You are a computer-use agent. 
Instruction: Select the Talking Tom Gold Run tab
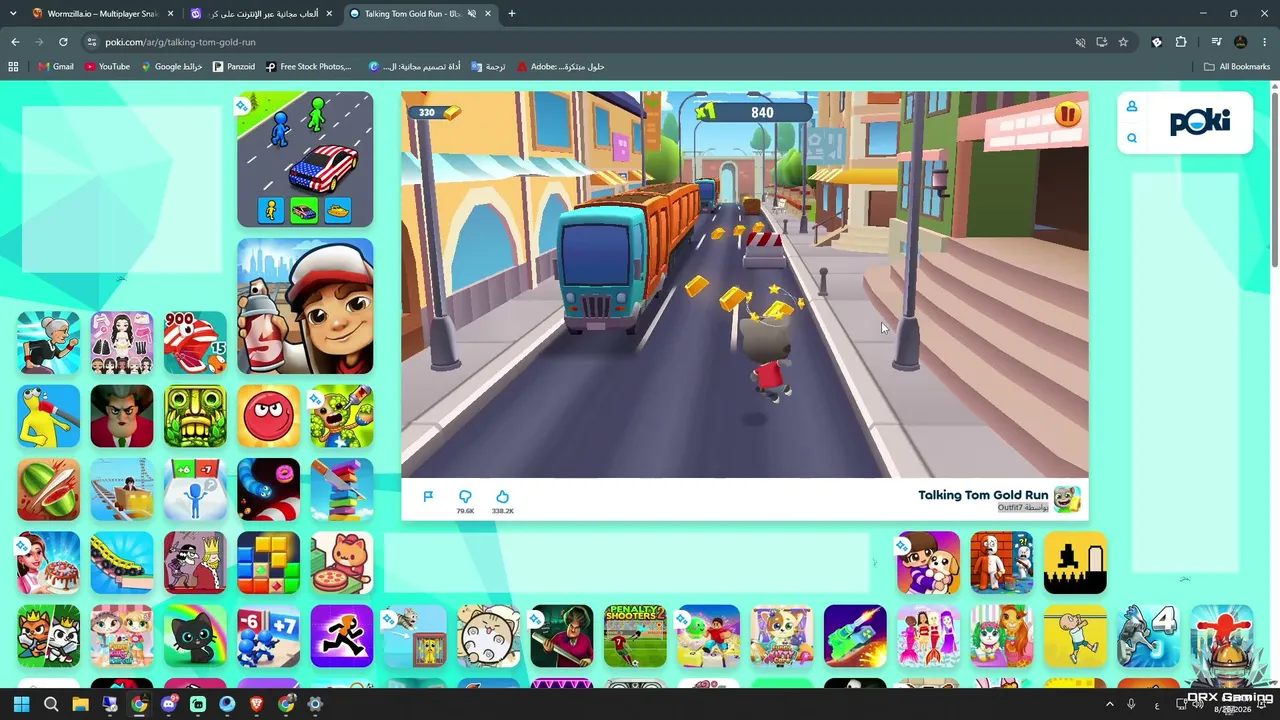tap(420, 14)
